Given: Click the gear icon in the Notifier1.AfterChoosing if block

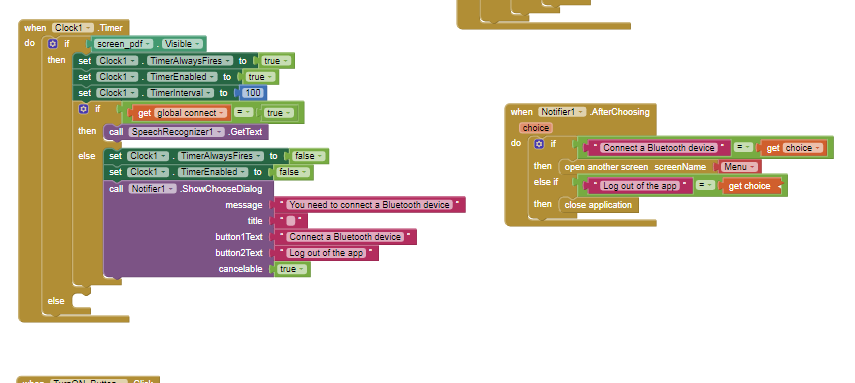Looking at the screenshot, I should point(539,144).
